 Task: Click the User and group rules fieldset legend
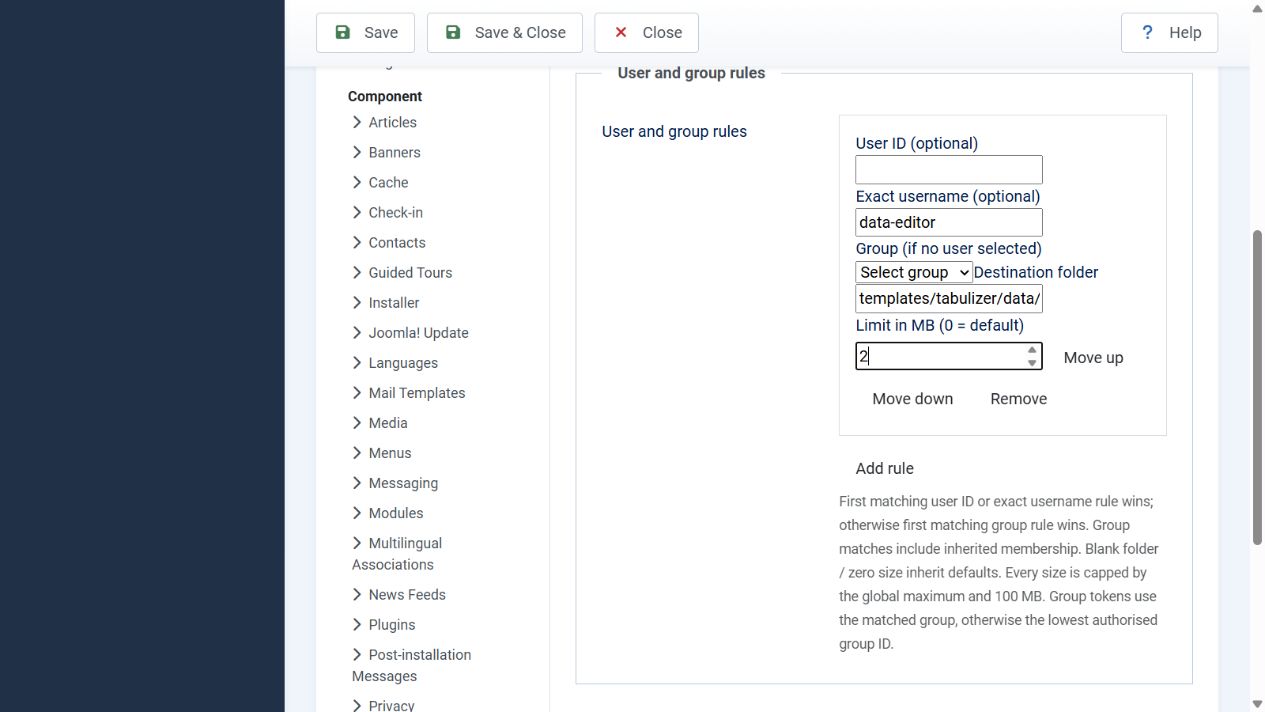coord(691,73)
